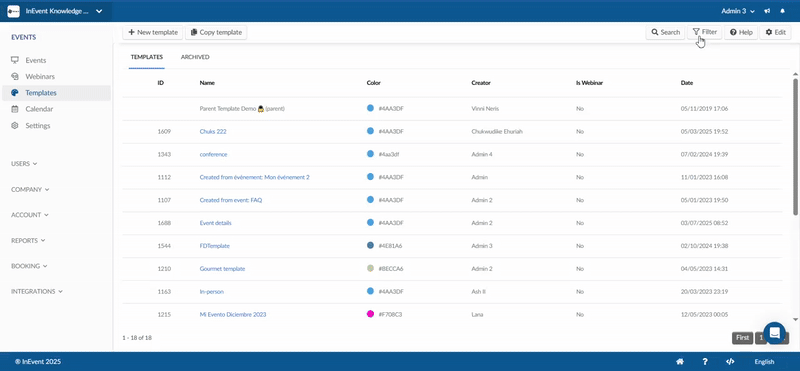Expand the Integrations section
Screen dimensions: 800x371
pyautogui.click(x=37, y=291)
